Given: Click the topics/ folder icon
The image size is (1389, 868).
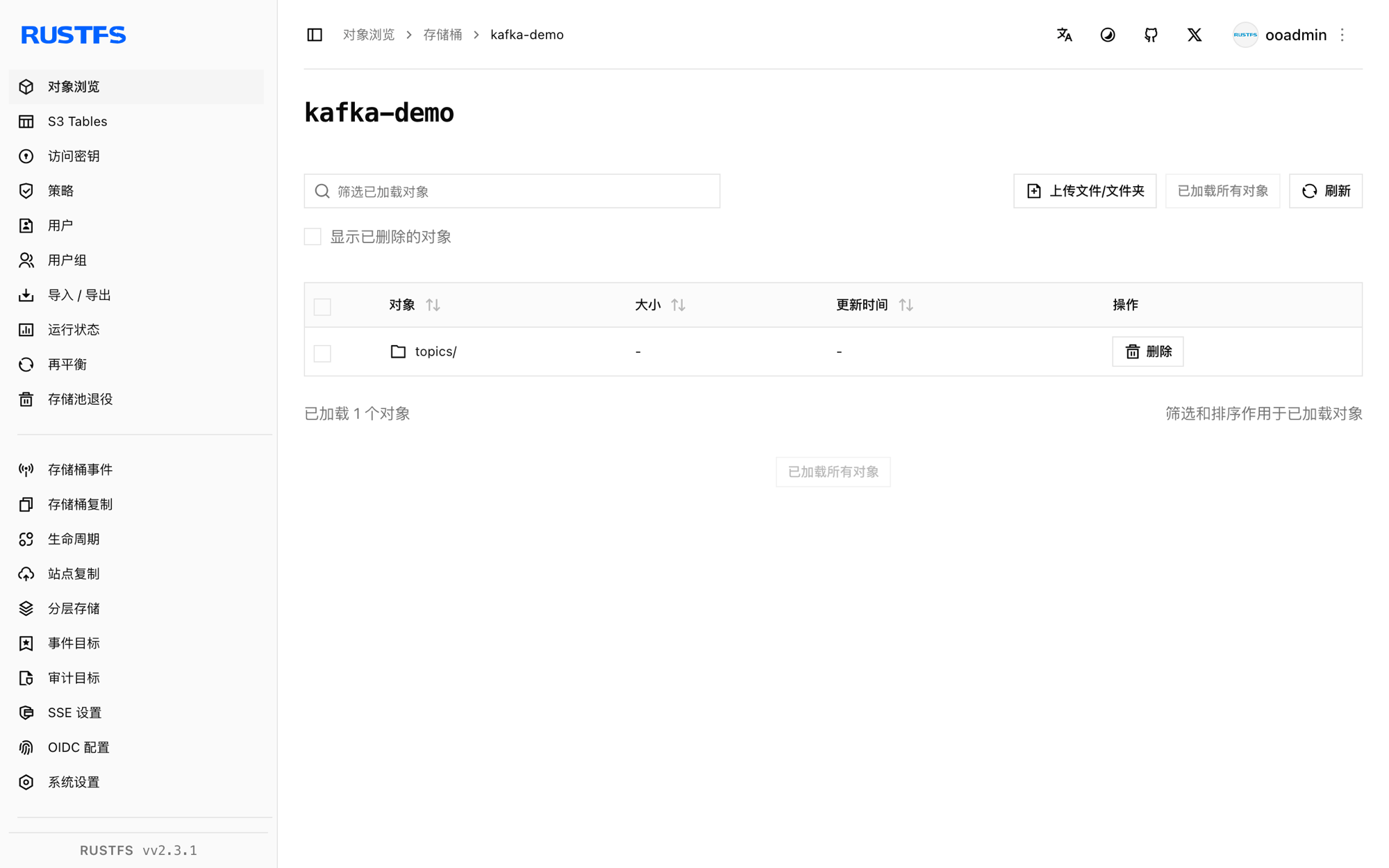Looking at the screenshot, I should pos(398,351).
